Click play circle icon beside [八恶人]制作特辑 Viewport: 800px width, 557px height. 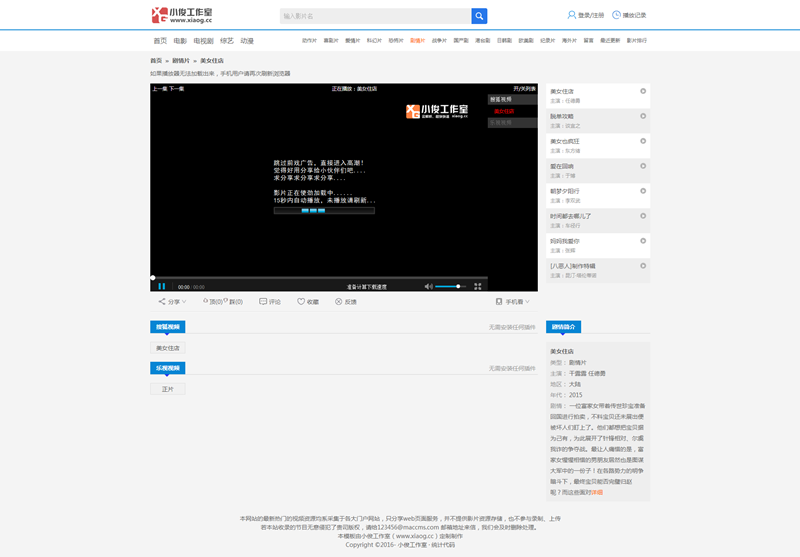pyautogui.click(x=643, y=266)
